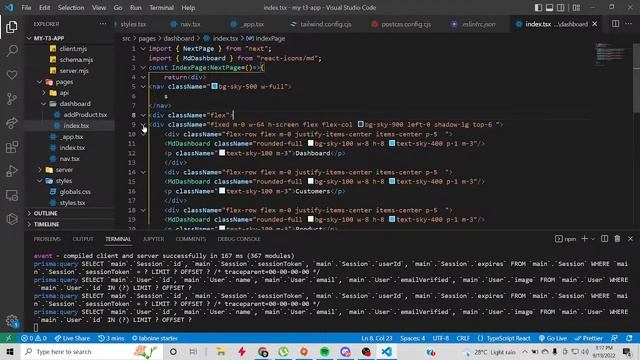Open errors and warnings count in status bar
The height and width of the screenshot is (360, 640).
pos(34,338)
